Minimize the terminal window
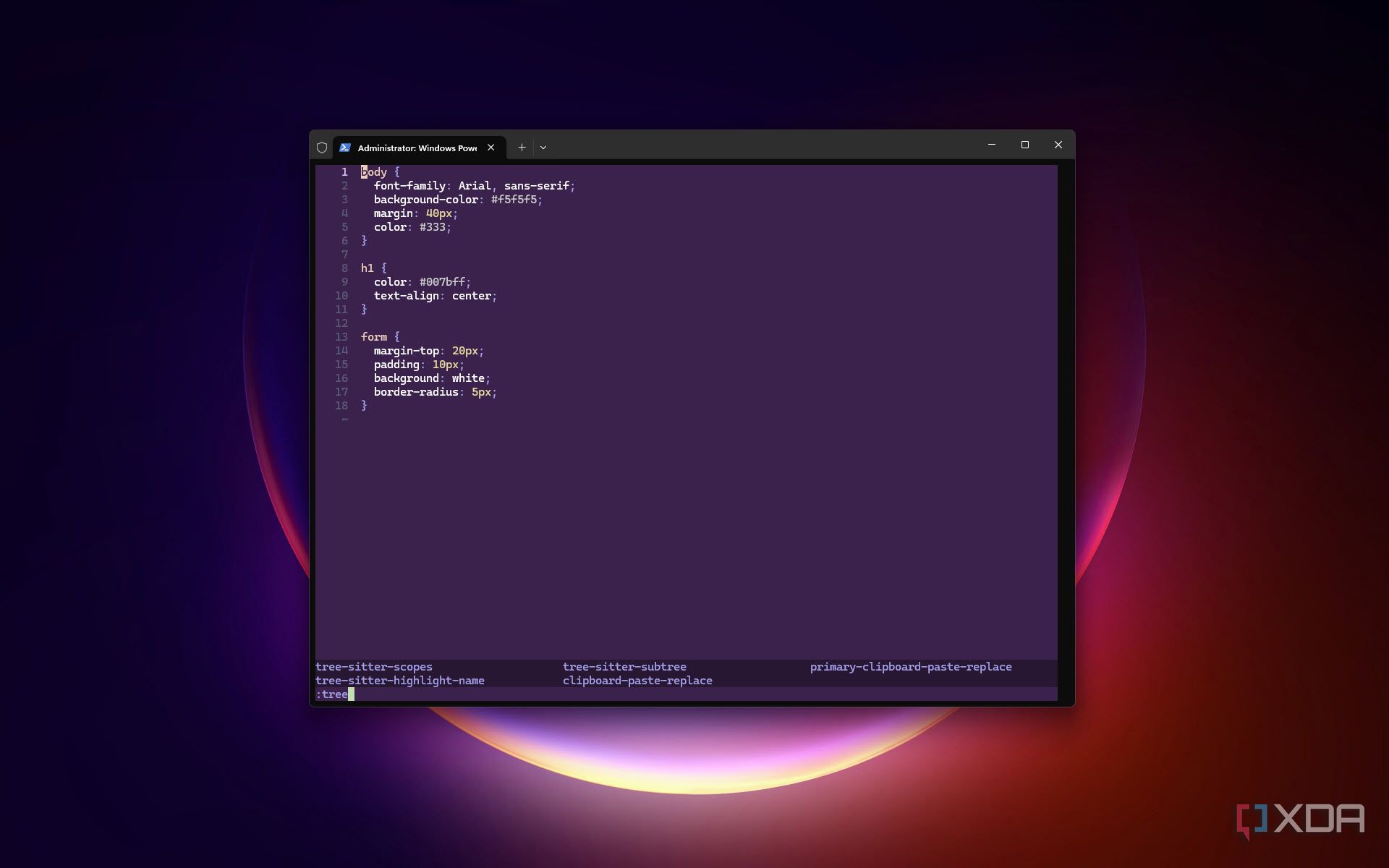 992,145
